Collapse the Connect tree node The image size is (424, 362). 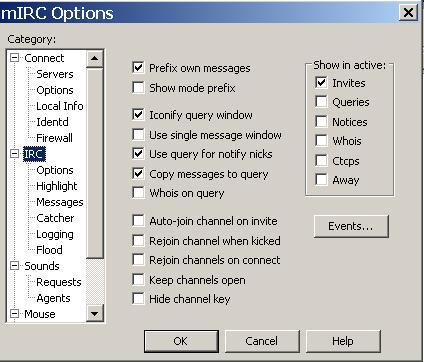(x=14, y=58)
